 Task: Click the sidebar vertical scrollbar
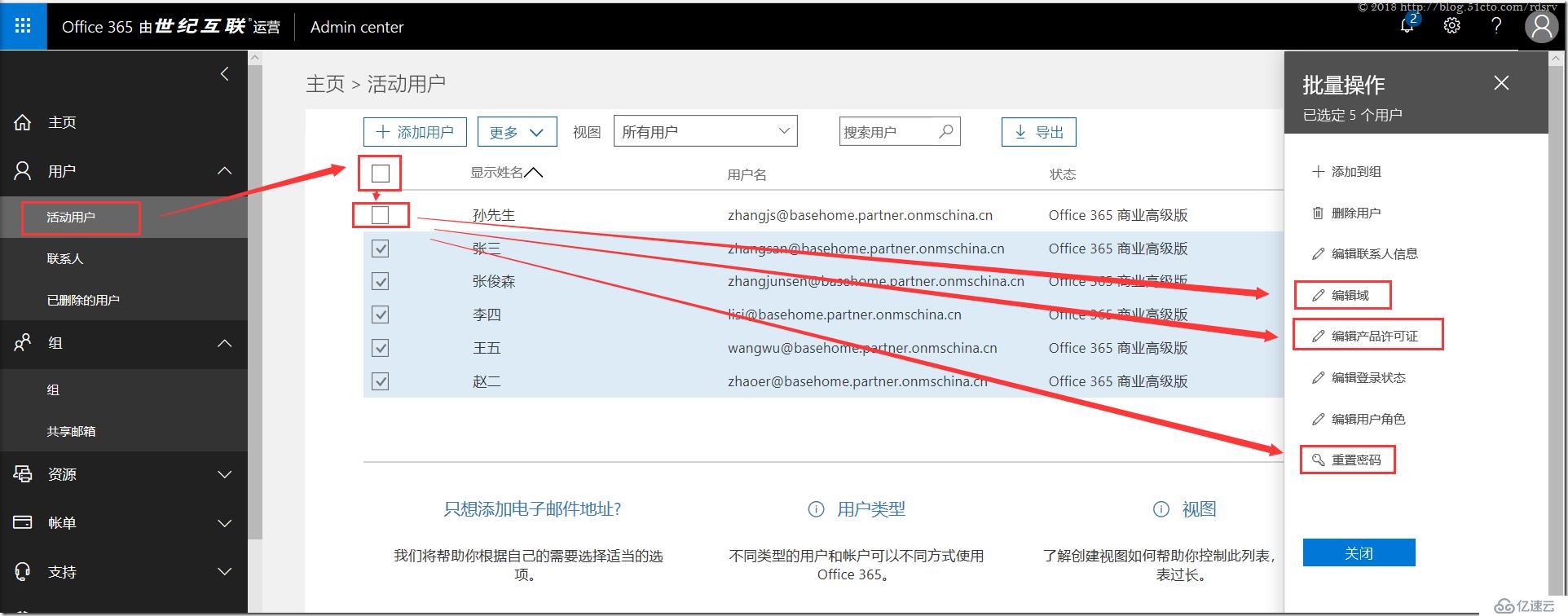pyautogui.click(x=255, y=301)
